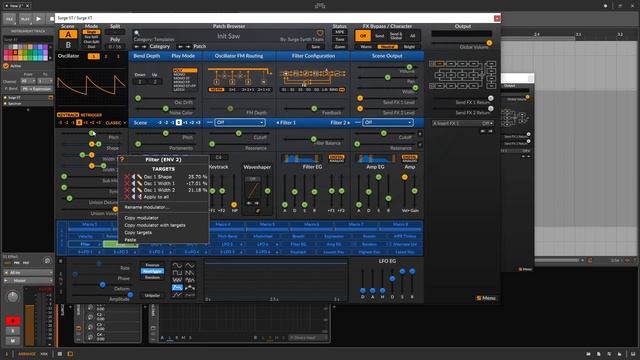Click the Filter modulator routing button
The height and width of the screenshot is (360, 640).
[x=85, y=244]
